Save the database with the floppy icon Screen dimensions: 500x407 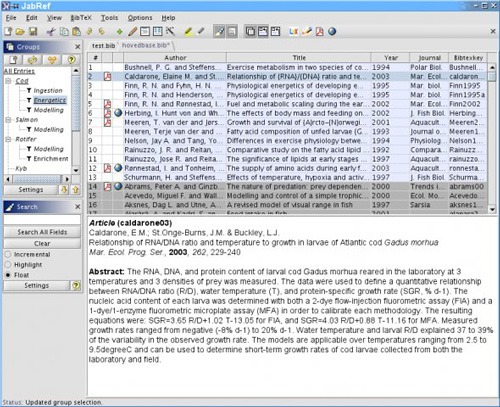coord(33,32)
